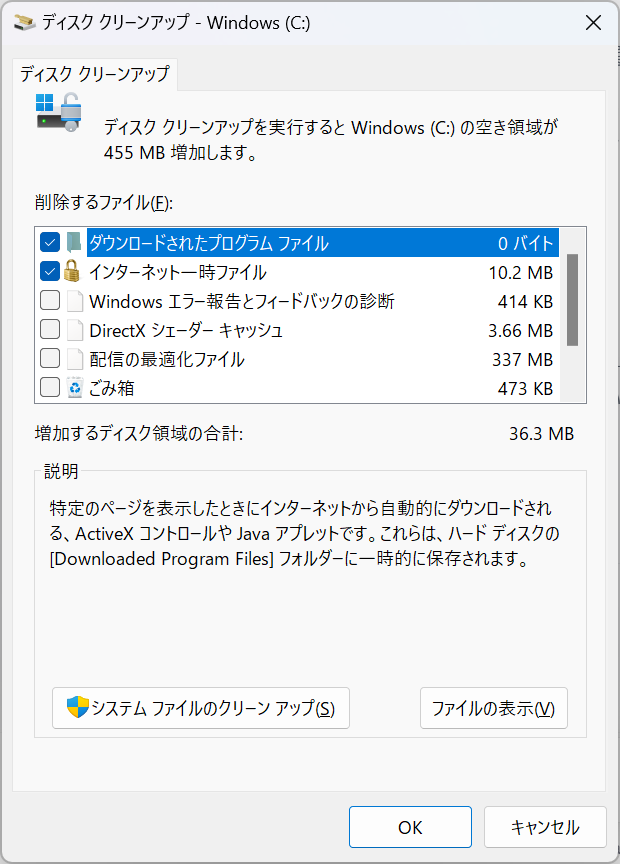Tick the DirectX シェーダー キャッシュ checkbox
Screen dimensions: 620x864
coord(50,330)
